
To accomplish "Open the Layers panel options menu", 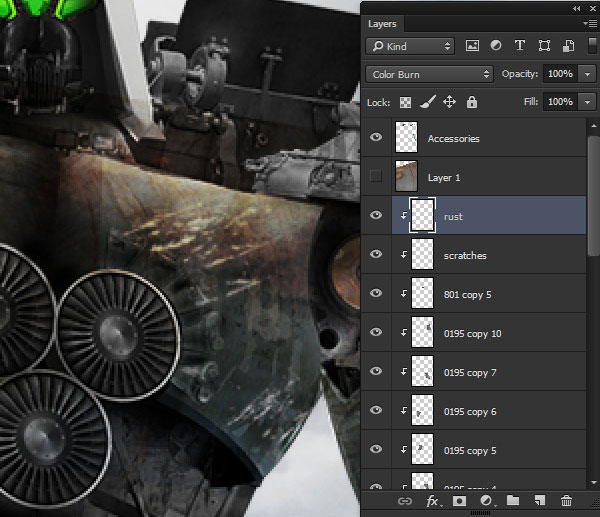I will 590,24.
